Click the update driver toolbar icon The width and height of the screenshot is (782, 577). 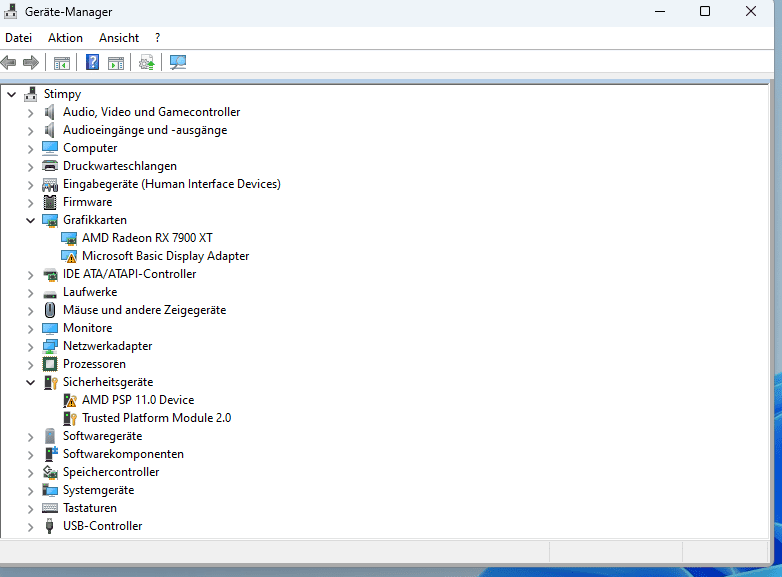pos(147,63)
